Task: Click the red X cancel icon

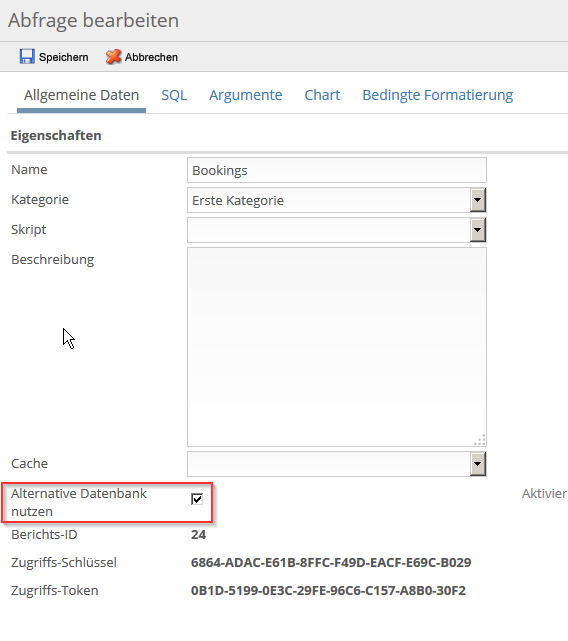Action: coord(113,56)
